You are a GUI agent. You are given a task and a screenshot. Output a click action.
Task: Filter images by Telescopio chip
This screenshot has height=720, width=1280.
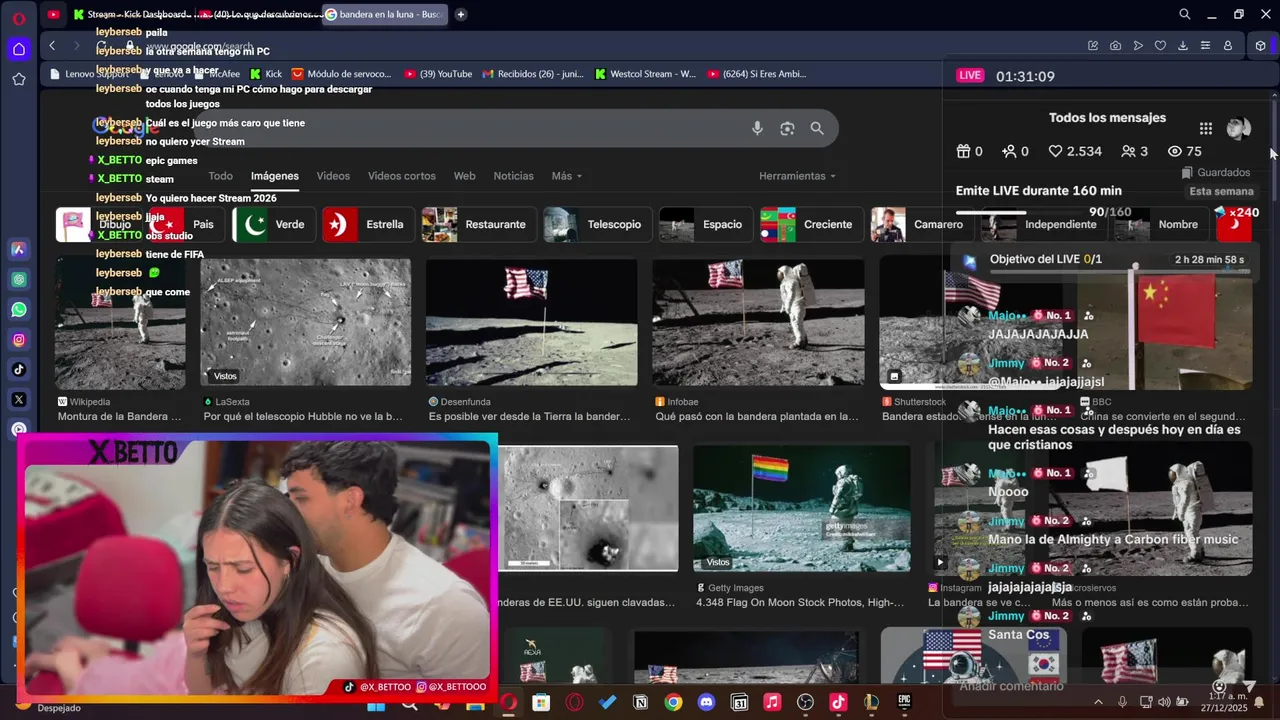click(598, 224)
